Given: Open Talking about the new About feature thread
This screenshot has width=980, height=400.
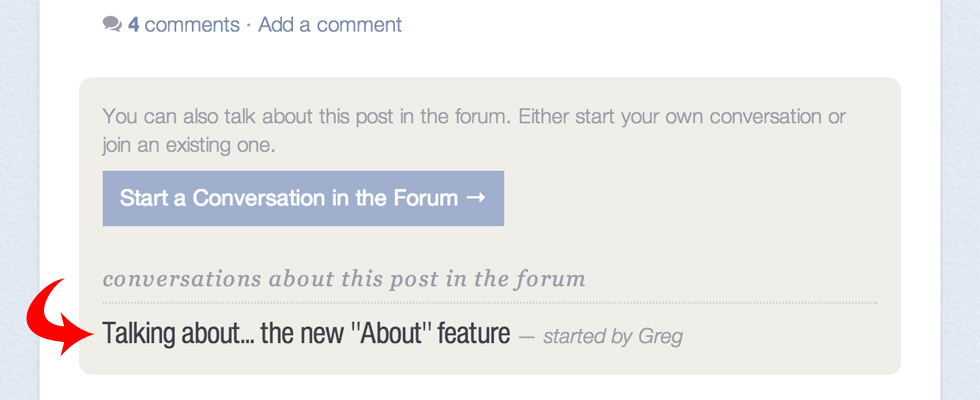Looking at the screenshot, I should tap(306, 333).
